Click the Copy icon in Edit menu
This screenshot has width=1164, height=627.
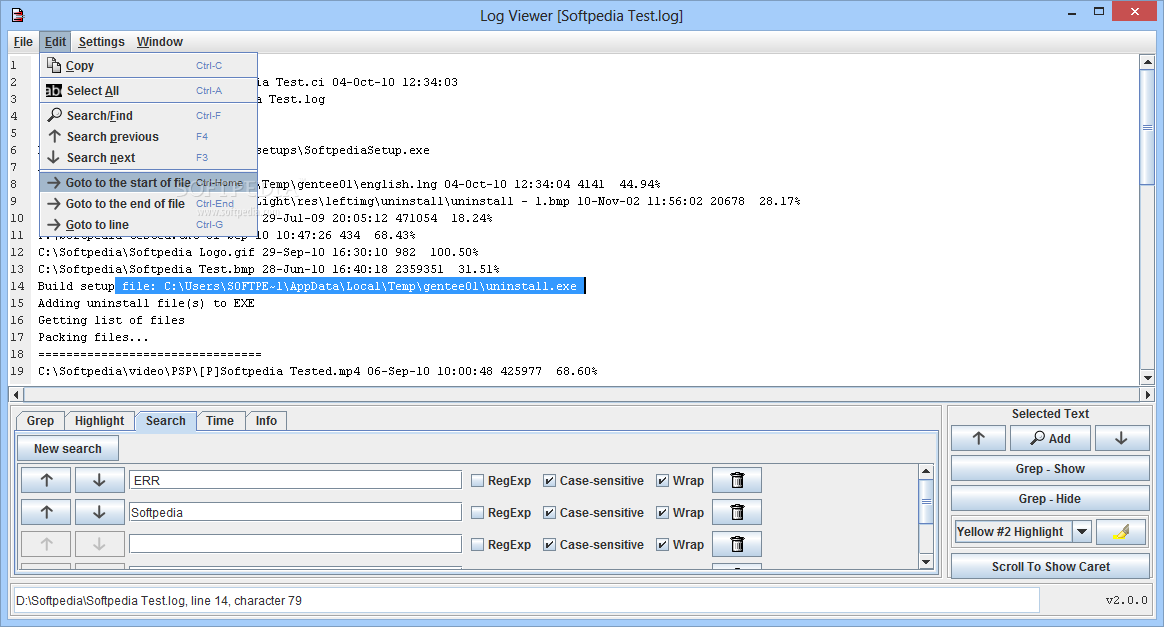pos(53,65)
